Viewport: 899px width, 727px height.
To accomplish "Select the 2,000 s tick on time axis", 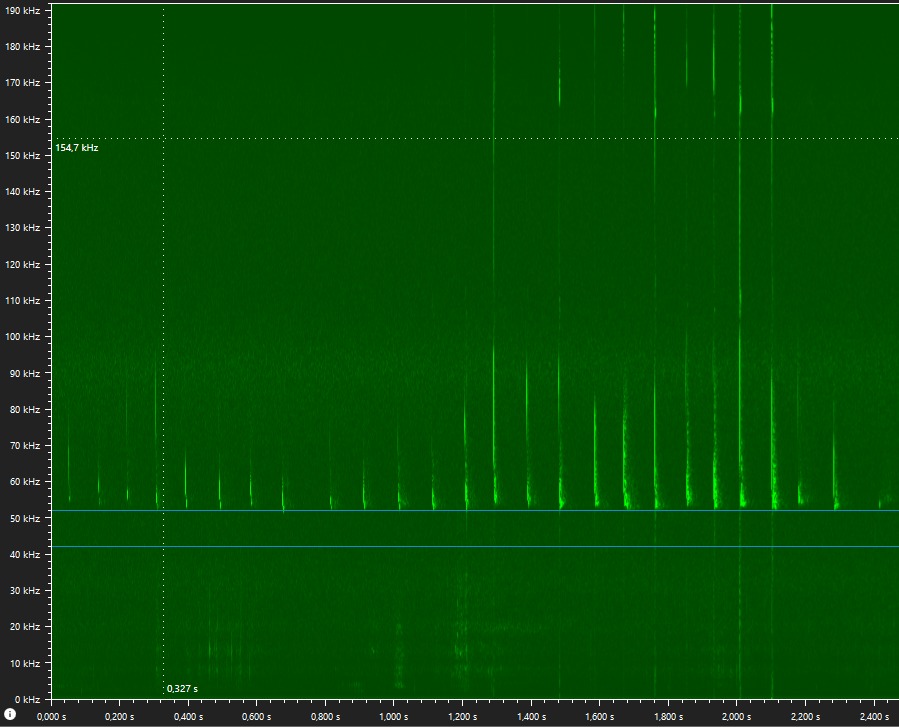I will [x=735, y=704].
